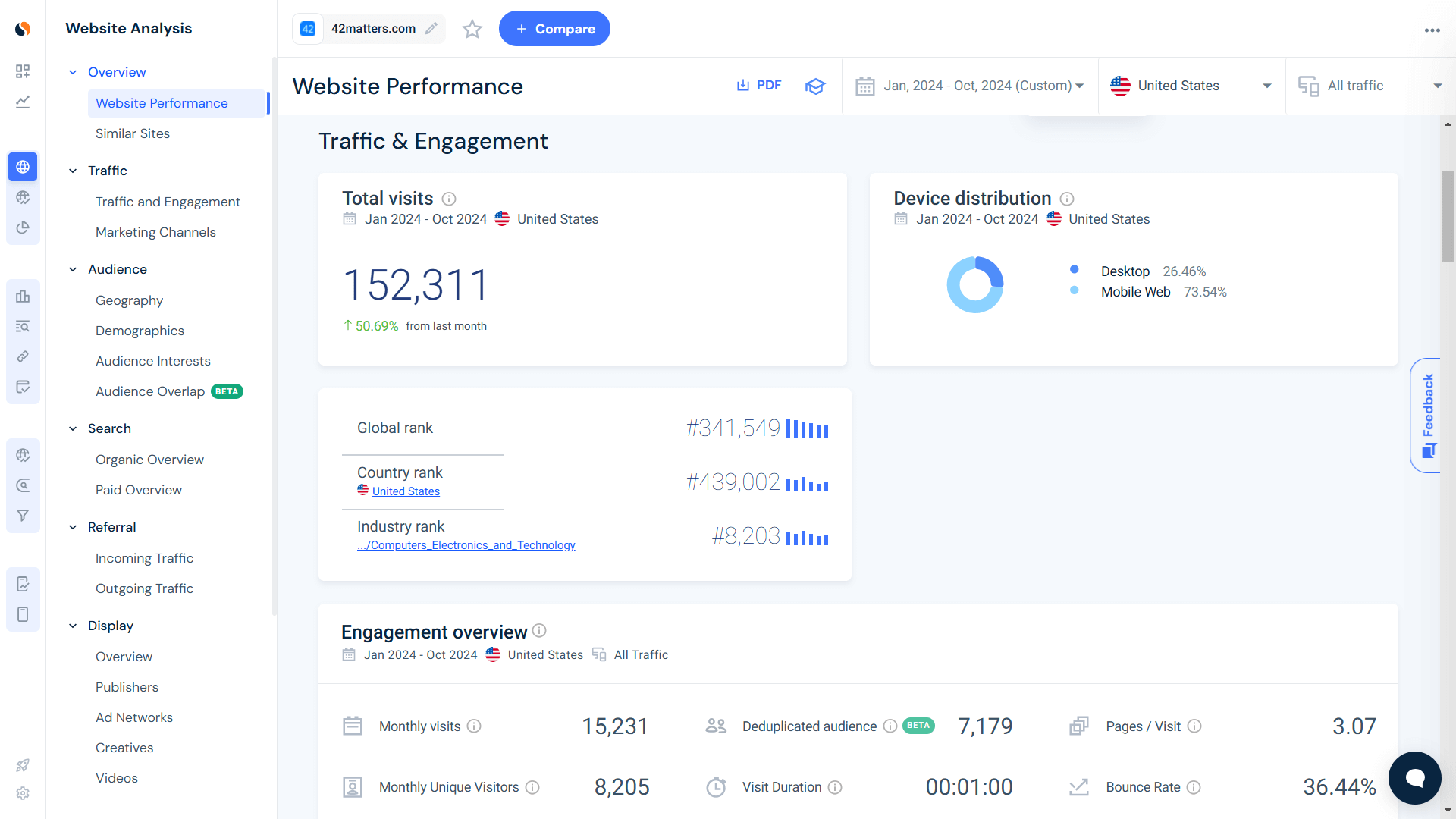Select the pie chart market analysis icon
The width and height of the screenshot is (1456, 819).
click(x=23, y=227)
